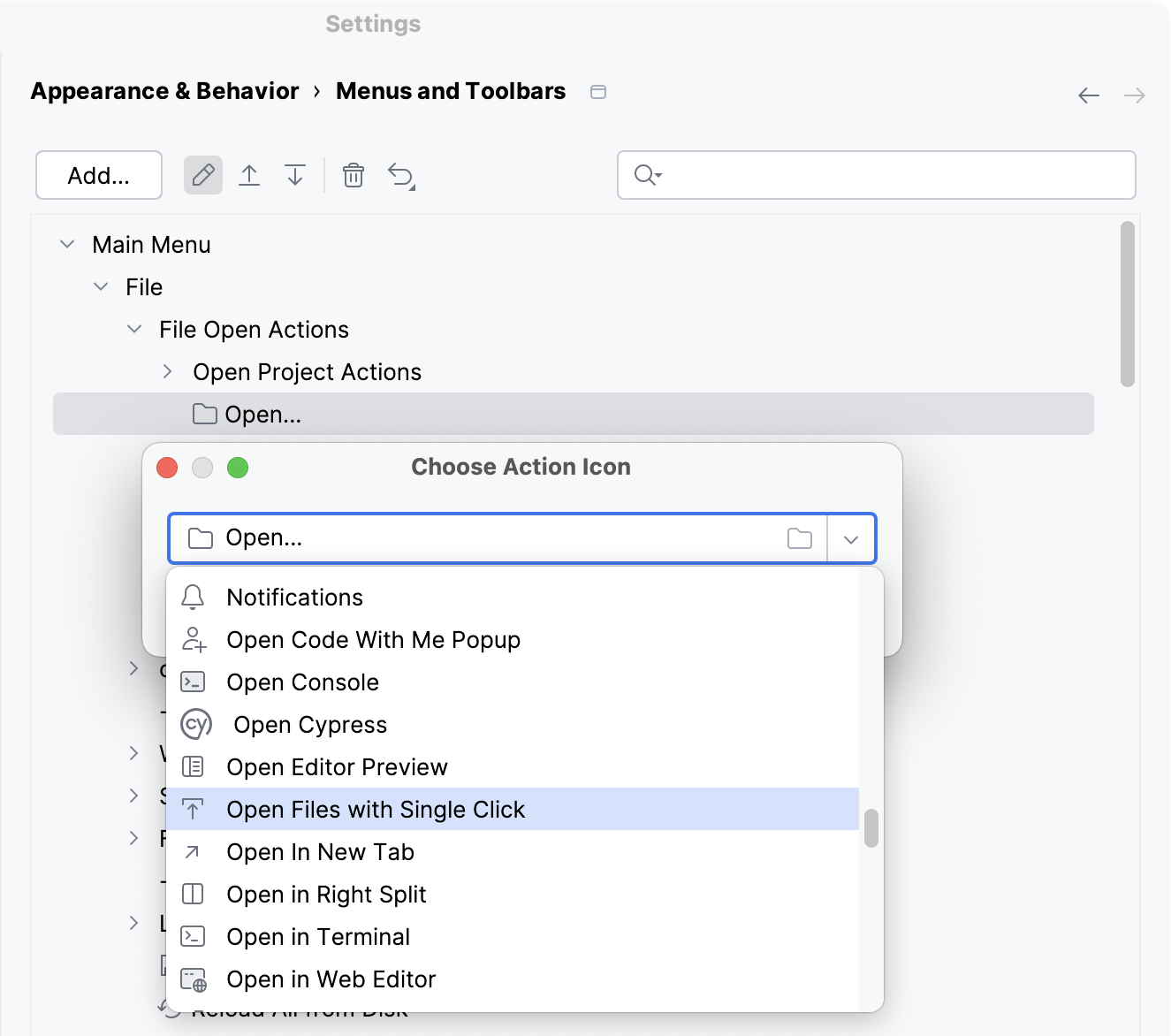Click the Restore Defaults revert icon
Viewport: 1171px width, 1036px height.
point(401,175)
